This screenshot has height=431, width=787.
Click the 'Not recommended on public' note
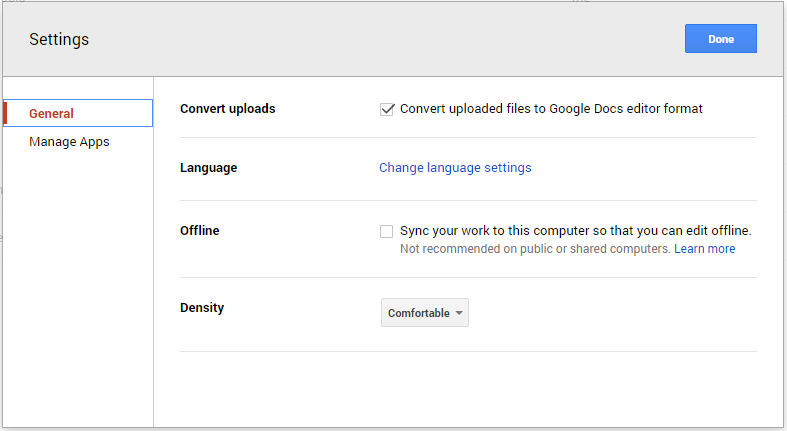tap(535, 249)
